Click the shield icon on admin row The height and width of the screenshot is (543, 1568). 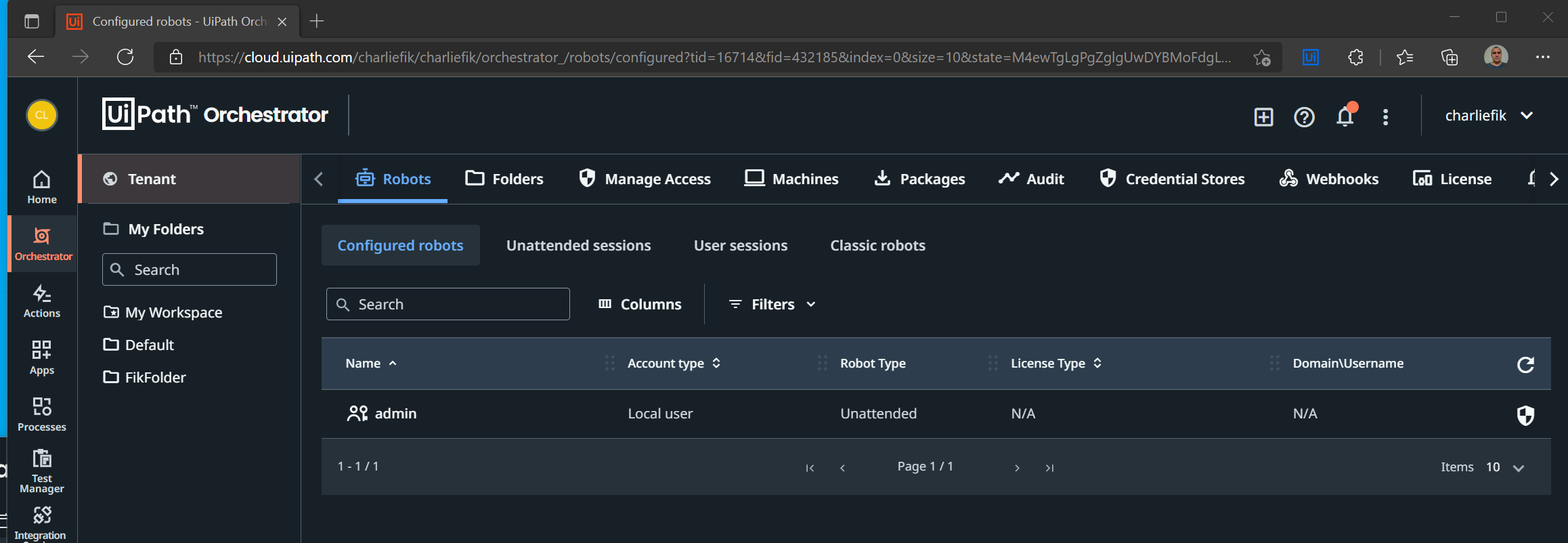[x=1525, y=415]
